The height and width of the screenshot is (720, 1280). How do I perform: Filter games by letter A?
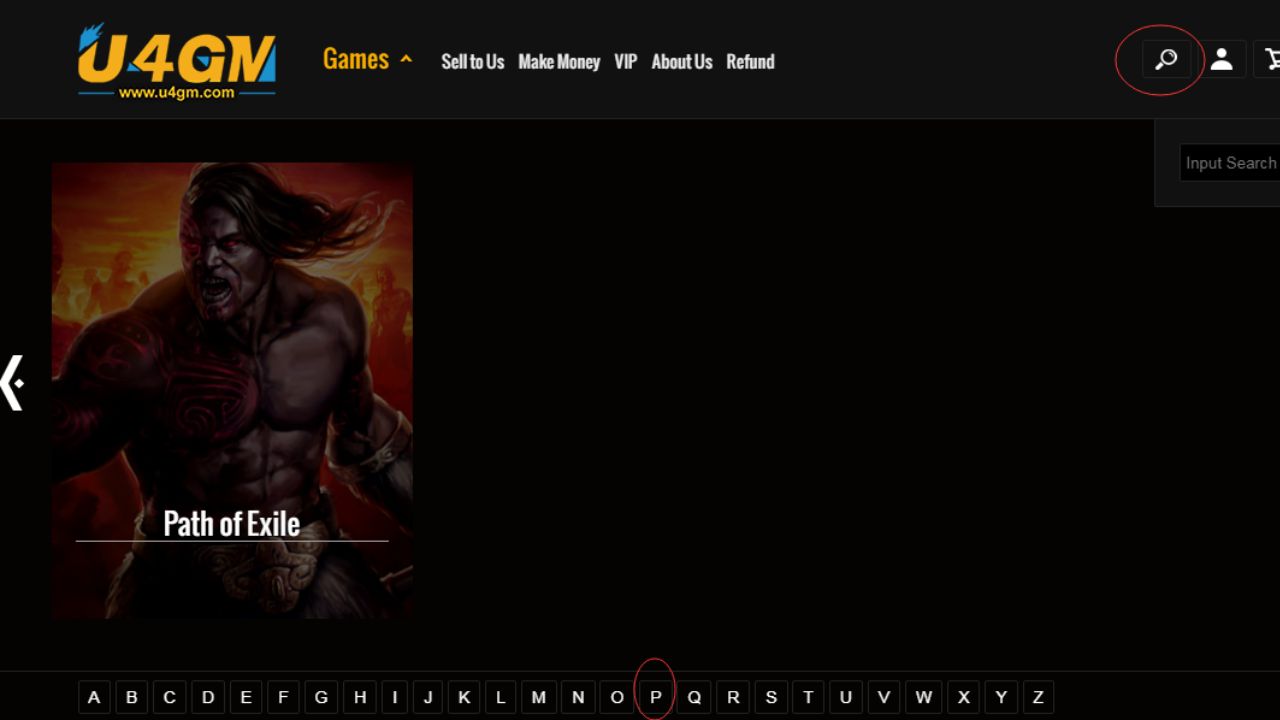[94, 697]
